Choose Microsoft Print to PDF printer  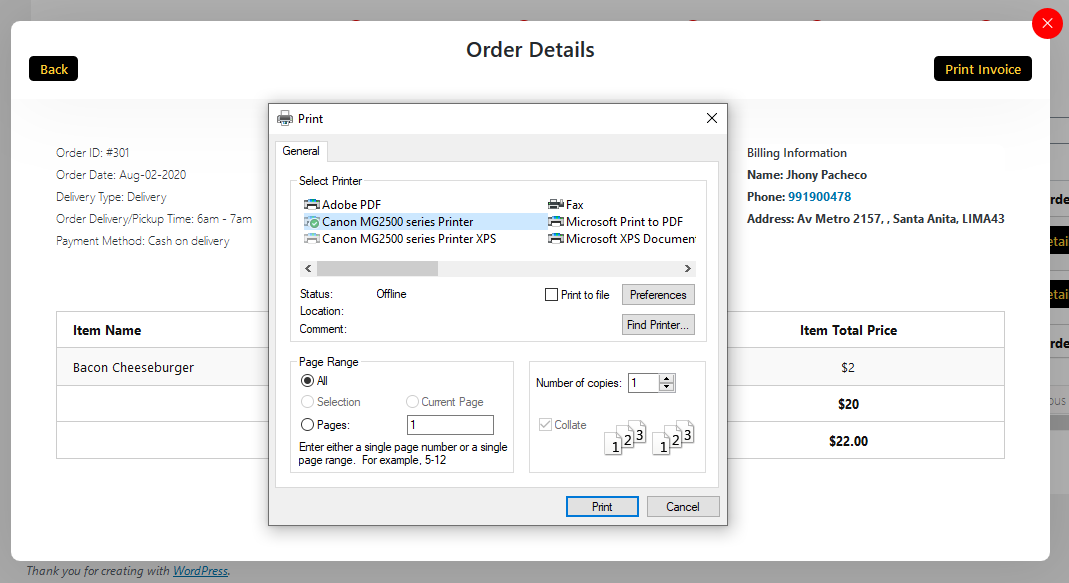(616, 222)
